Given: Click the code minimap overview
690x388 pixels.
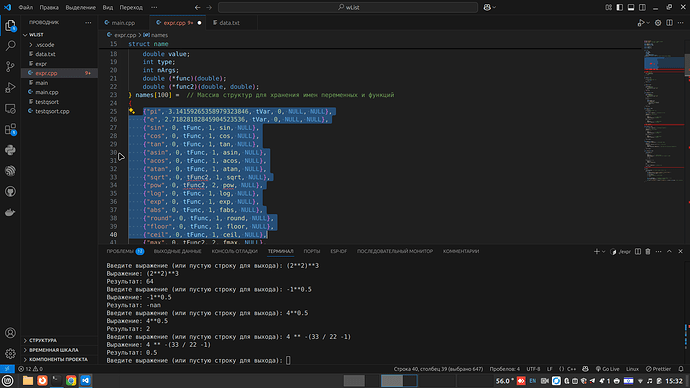Looking at the screenshot, I should click(x=664, y=110).
